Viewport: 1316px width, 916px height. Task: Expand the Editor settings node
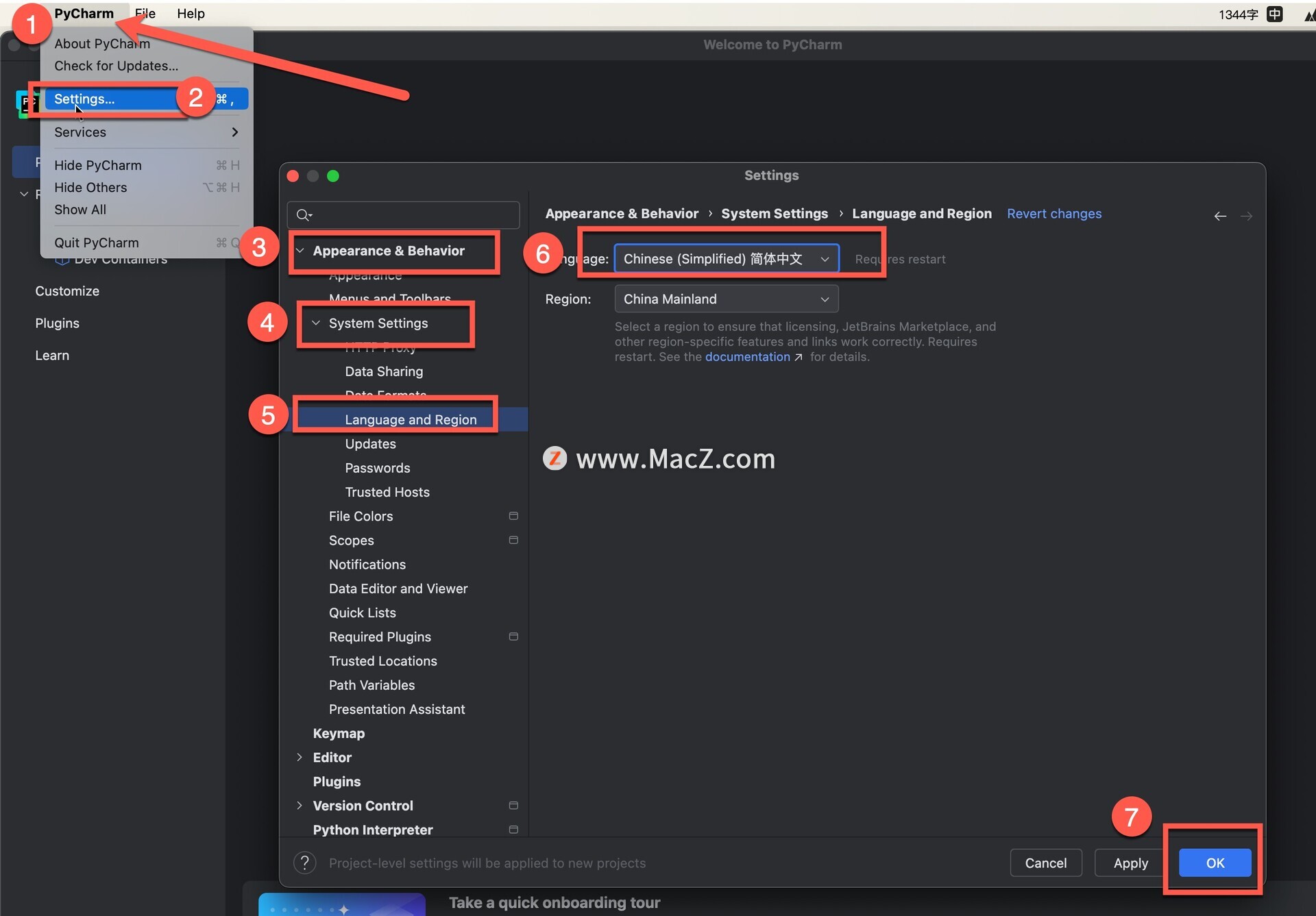point(300,757)
